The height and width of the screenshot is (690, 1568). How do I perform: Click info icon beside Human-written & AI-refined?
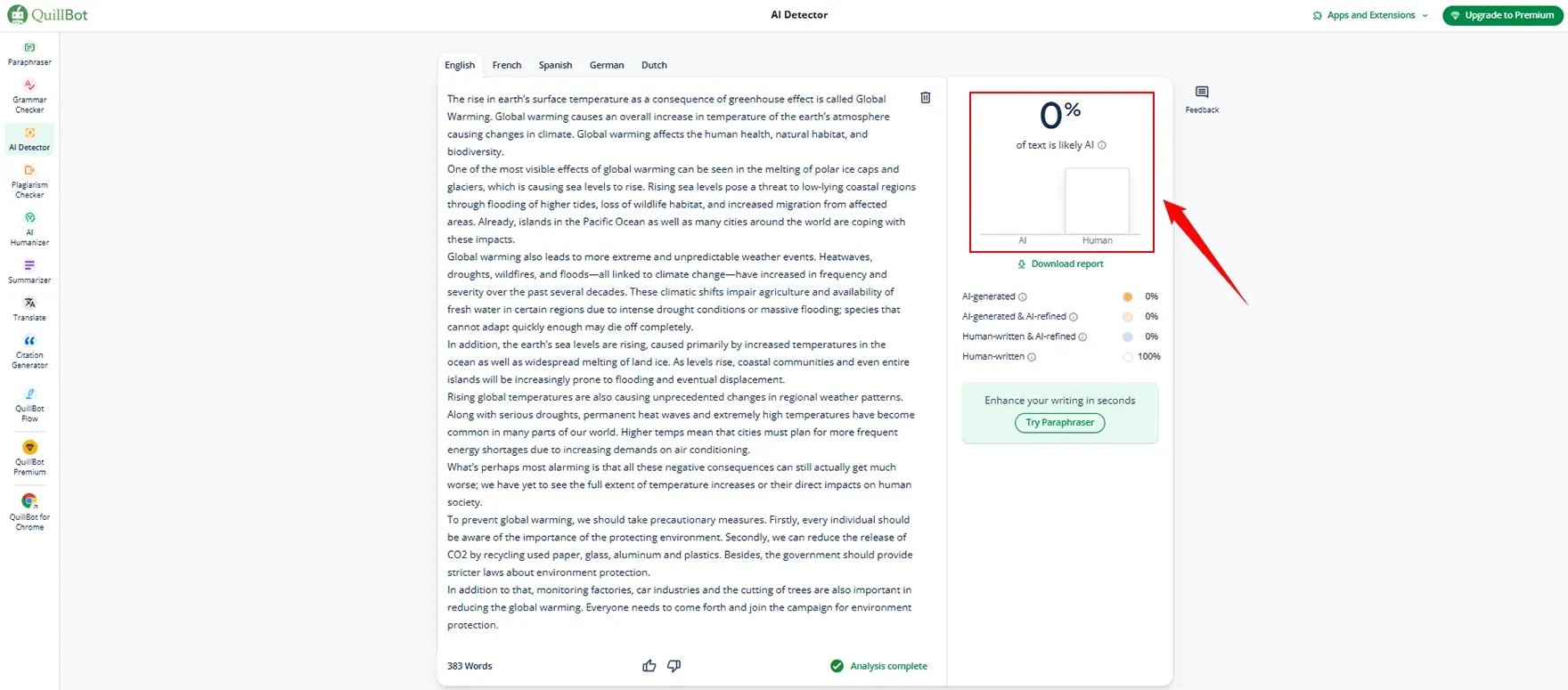pyautogui.click(x=1083, y=337)
